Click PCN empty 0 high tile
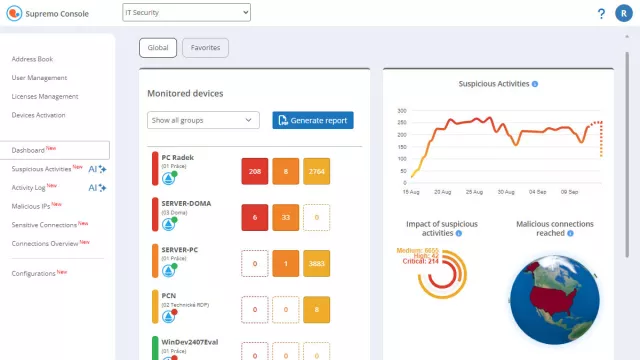Viewport: 640px width, 360px height. point(286,310)
